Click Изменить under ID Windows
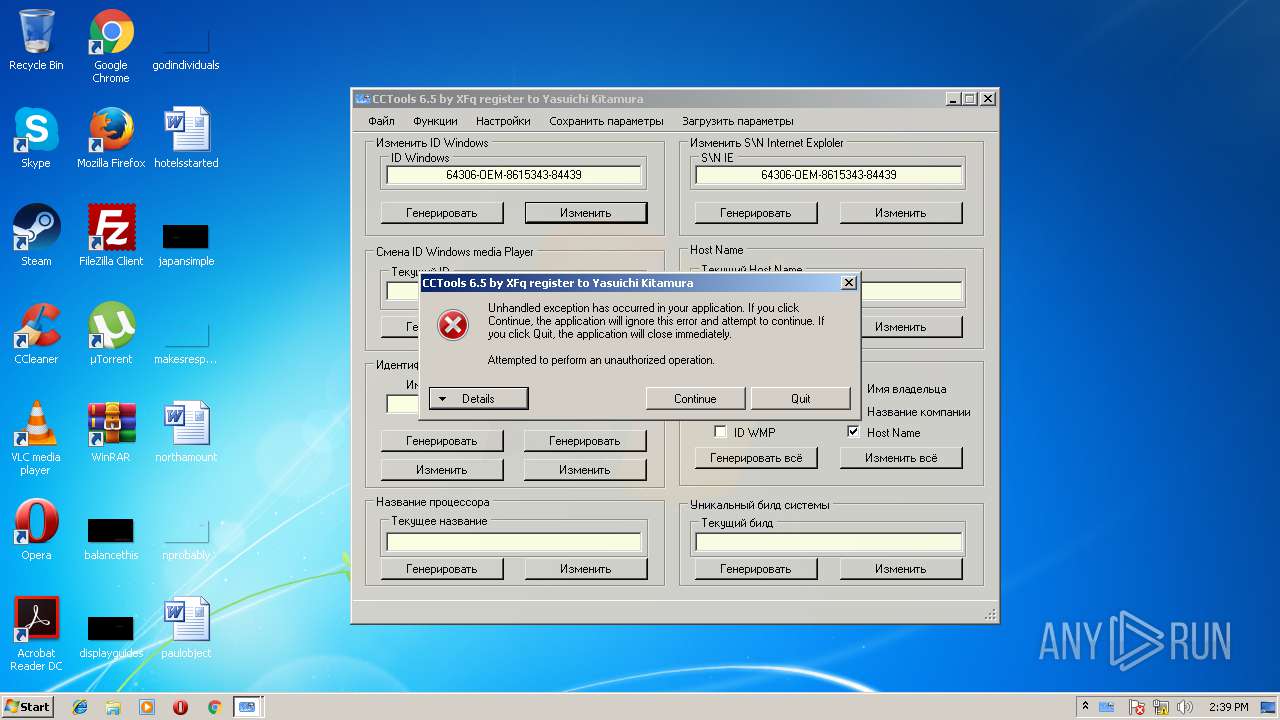Viewport: 1280px width, 720px height. point(586,213)
